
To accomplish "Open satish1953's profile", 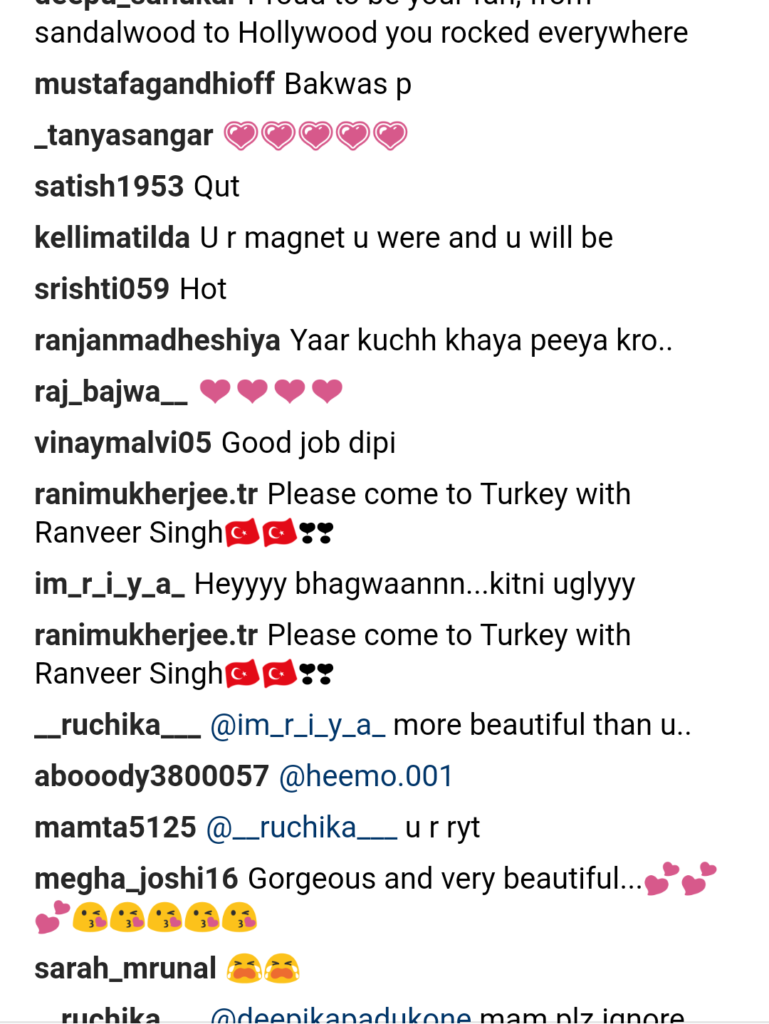I will click(109, 187).
